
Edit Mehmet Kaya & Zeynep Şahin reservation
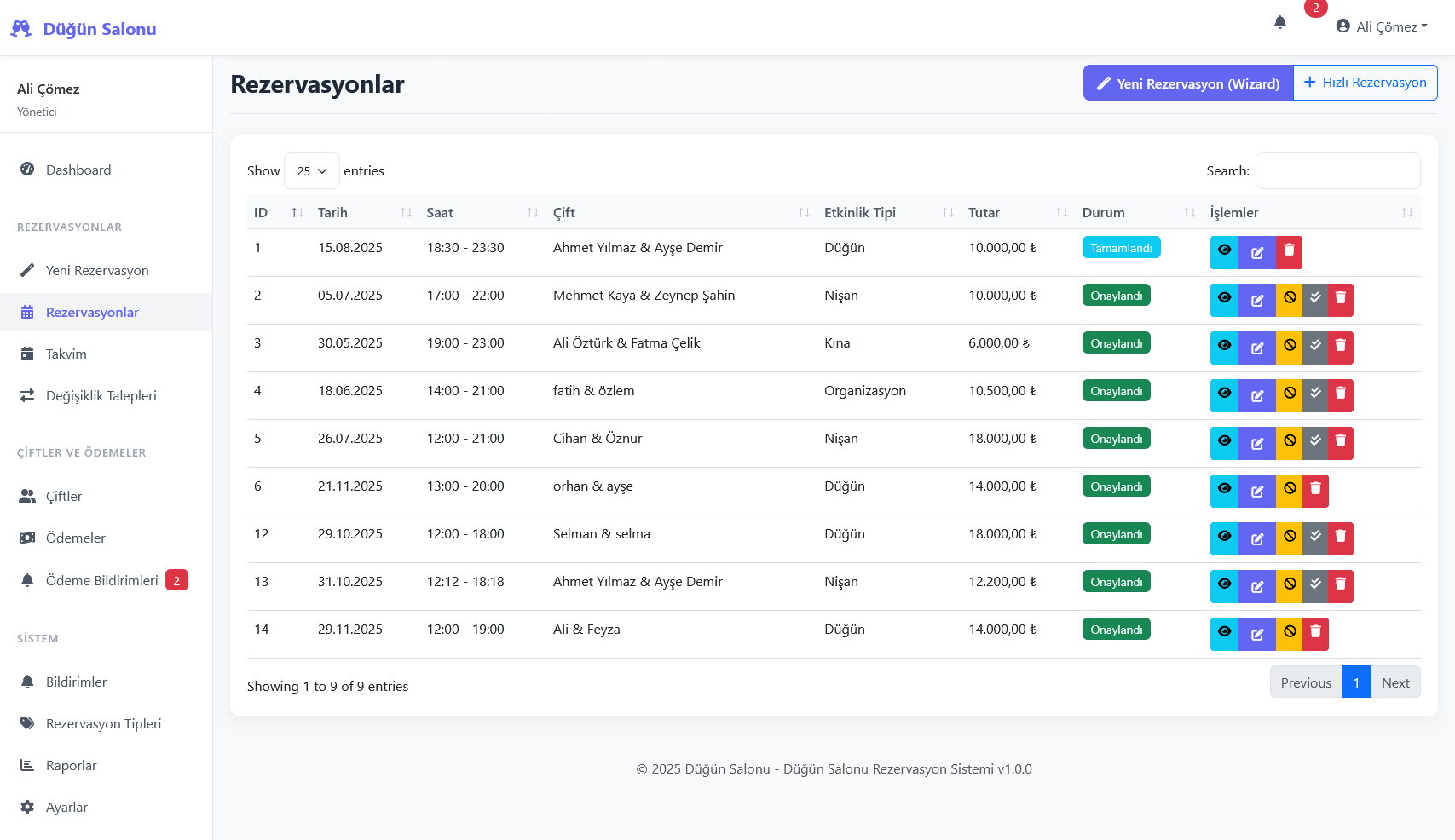tap(1256, 300)
